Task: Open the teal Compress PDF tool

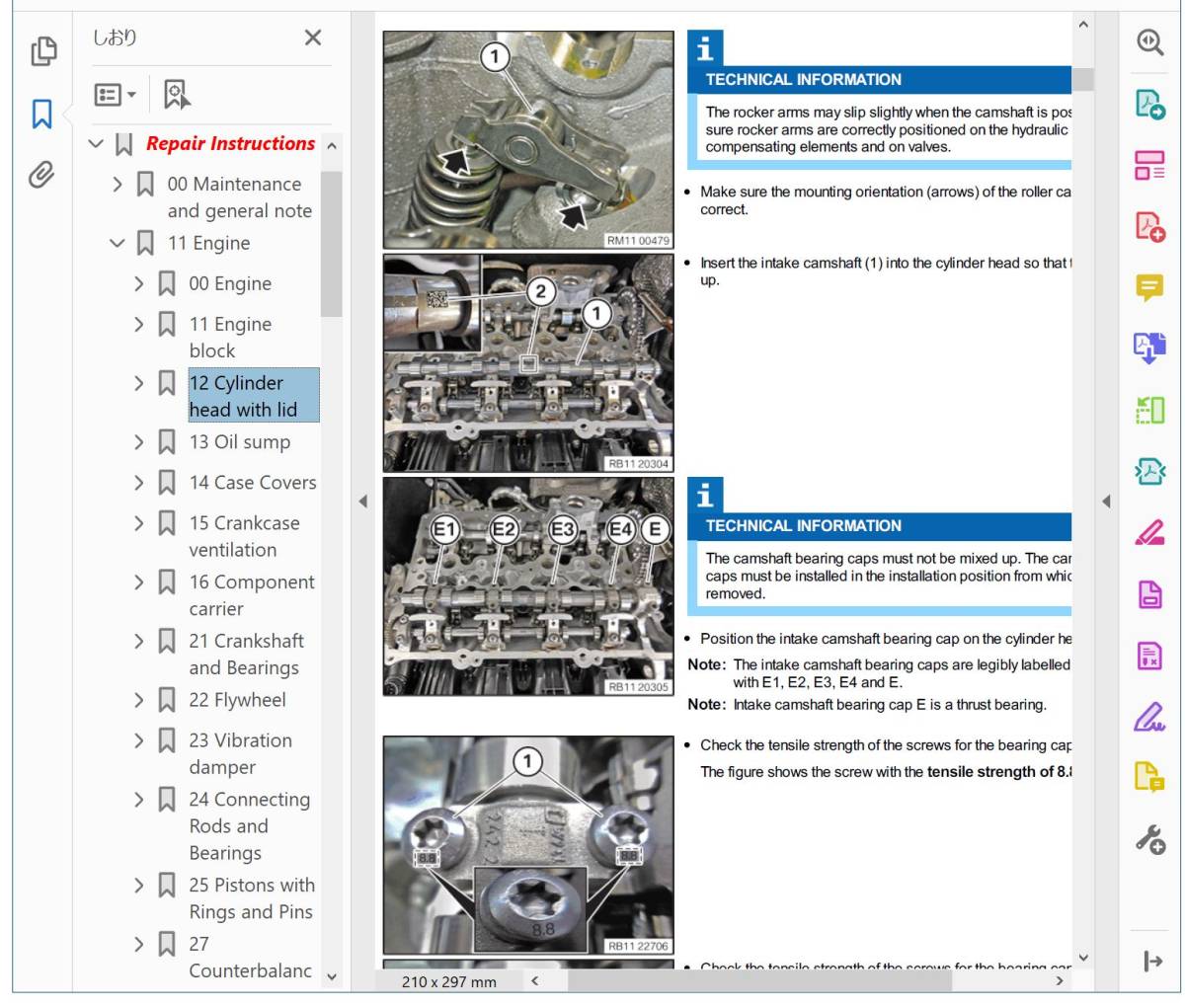Action: (1149, 471)
